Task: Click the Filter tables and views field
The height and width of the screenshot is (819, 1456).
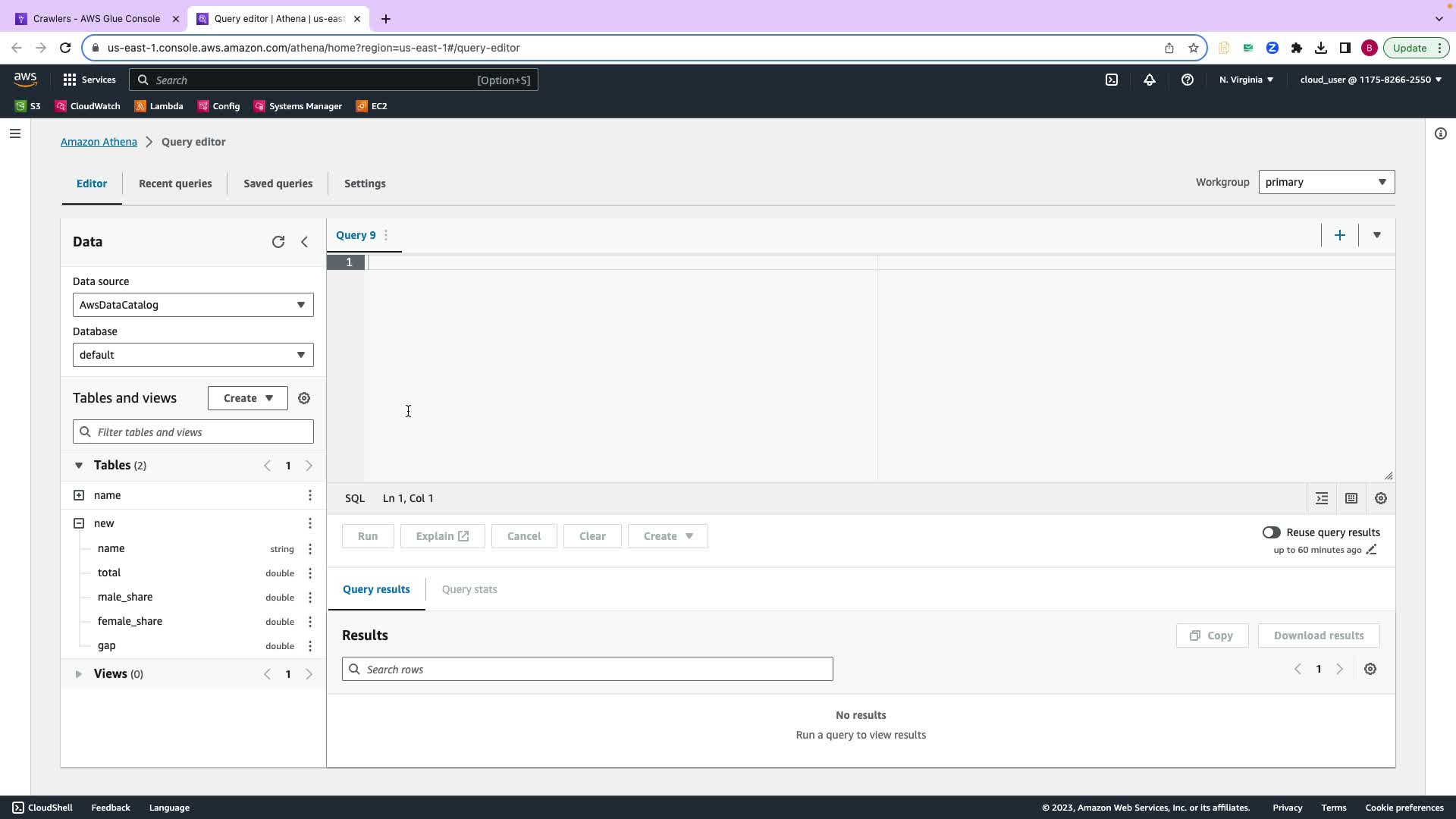Action: pos(193,432)
